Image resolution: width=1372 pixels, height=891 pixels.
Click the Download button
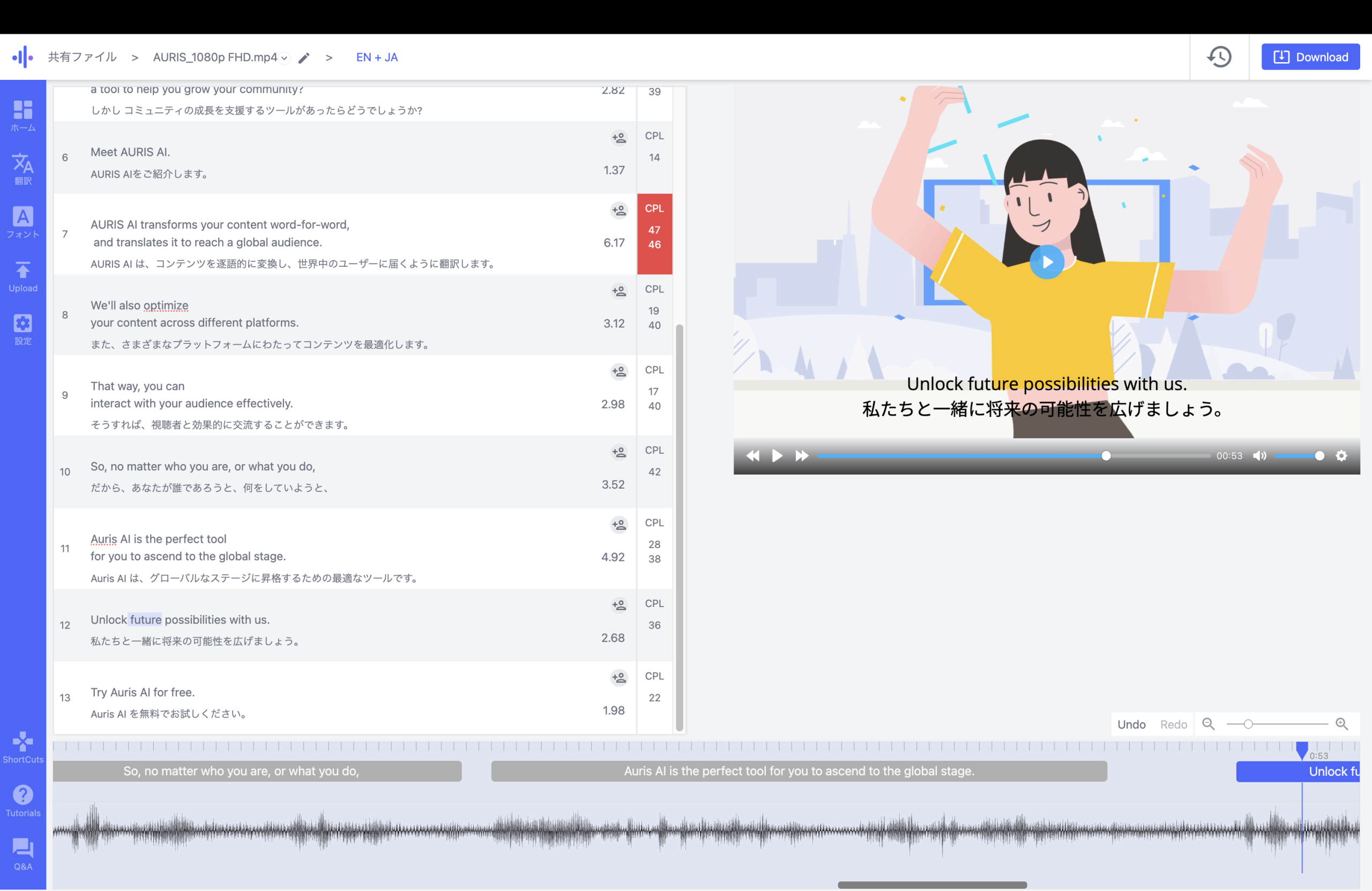tap(1310, 57)
